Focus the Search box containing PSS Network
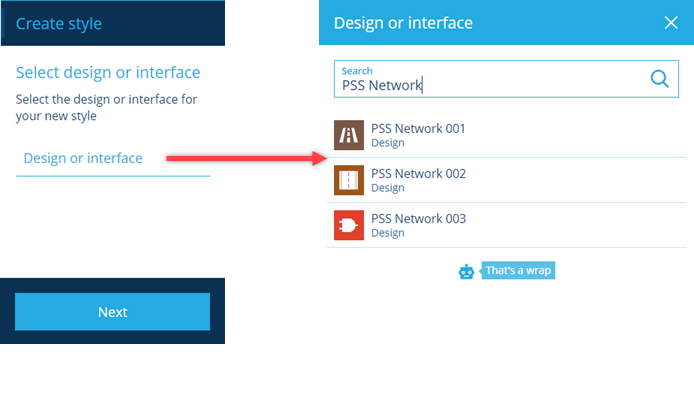Viewport: 694px width, 398px height. 506,79
